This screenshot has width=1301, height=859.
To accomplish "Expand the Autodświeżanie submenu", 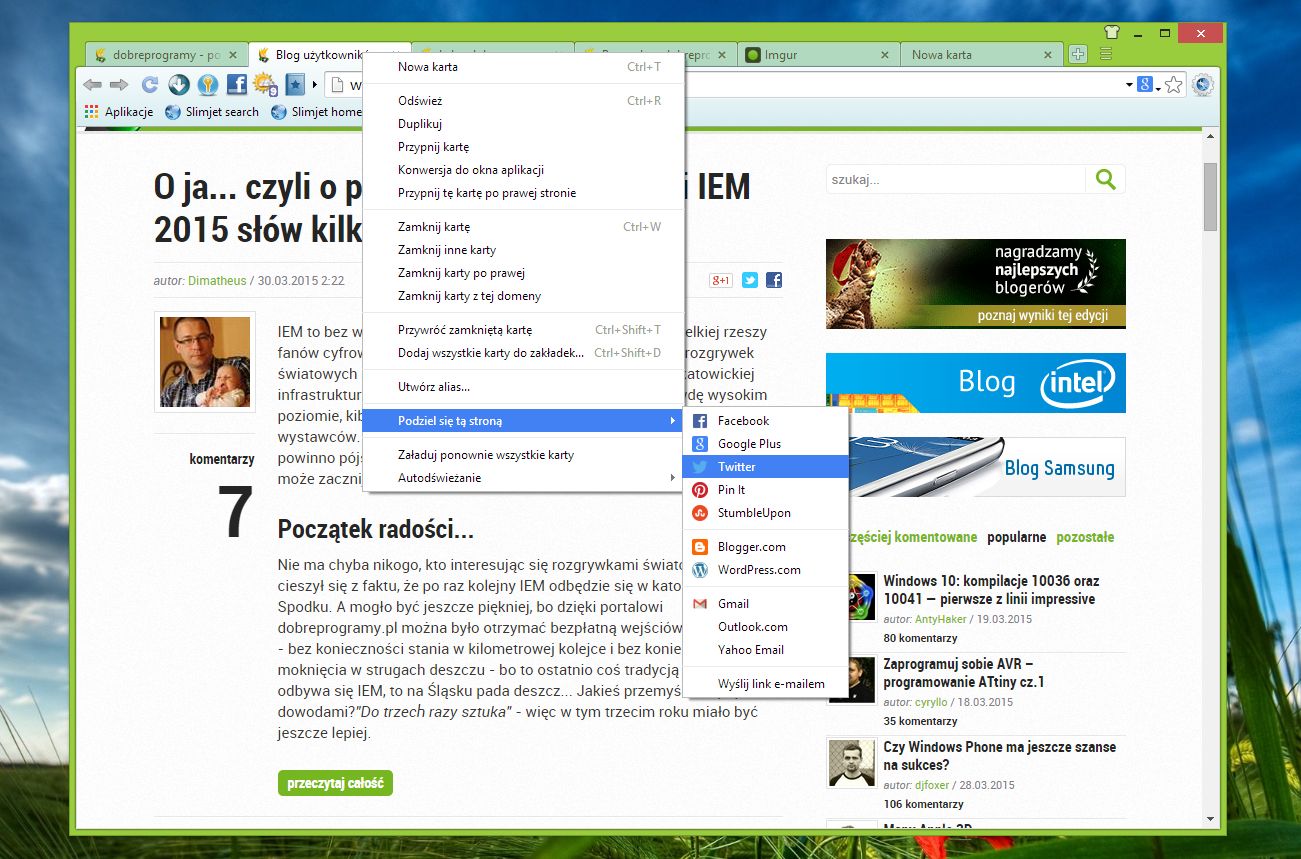I will tap(523, 478).
